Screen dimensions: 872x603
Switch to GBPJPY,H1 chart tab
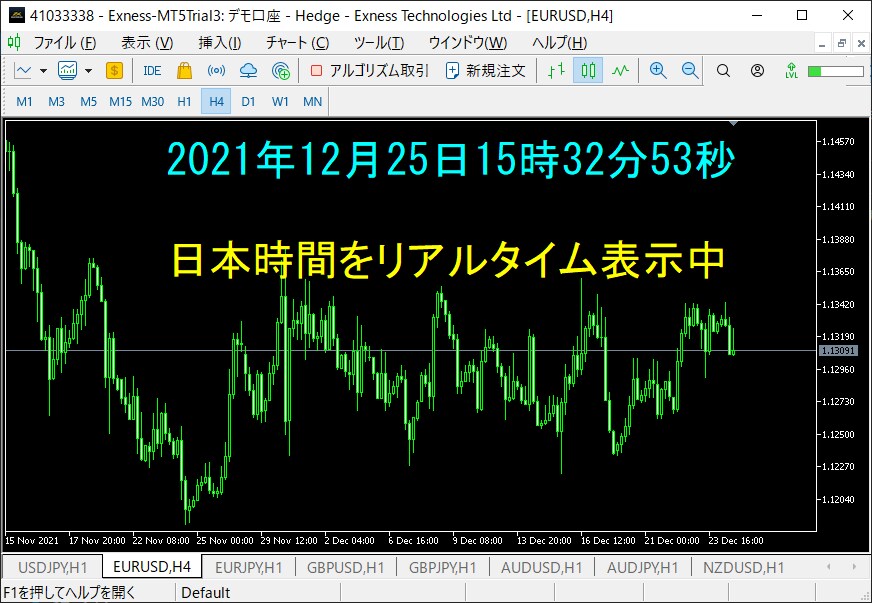(443, 567)
